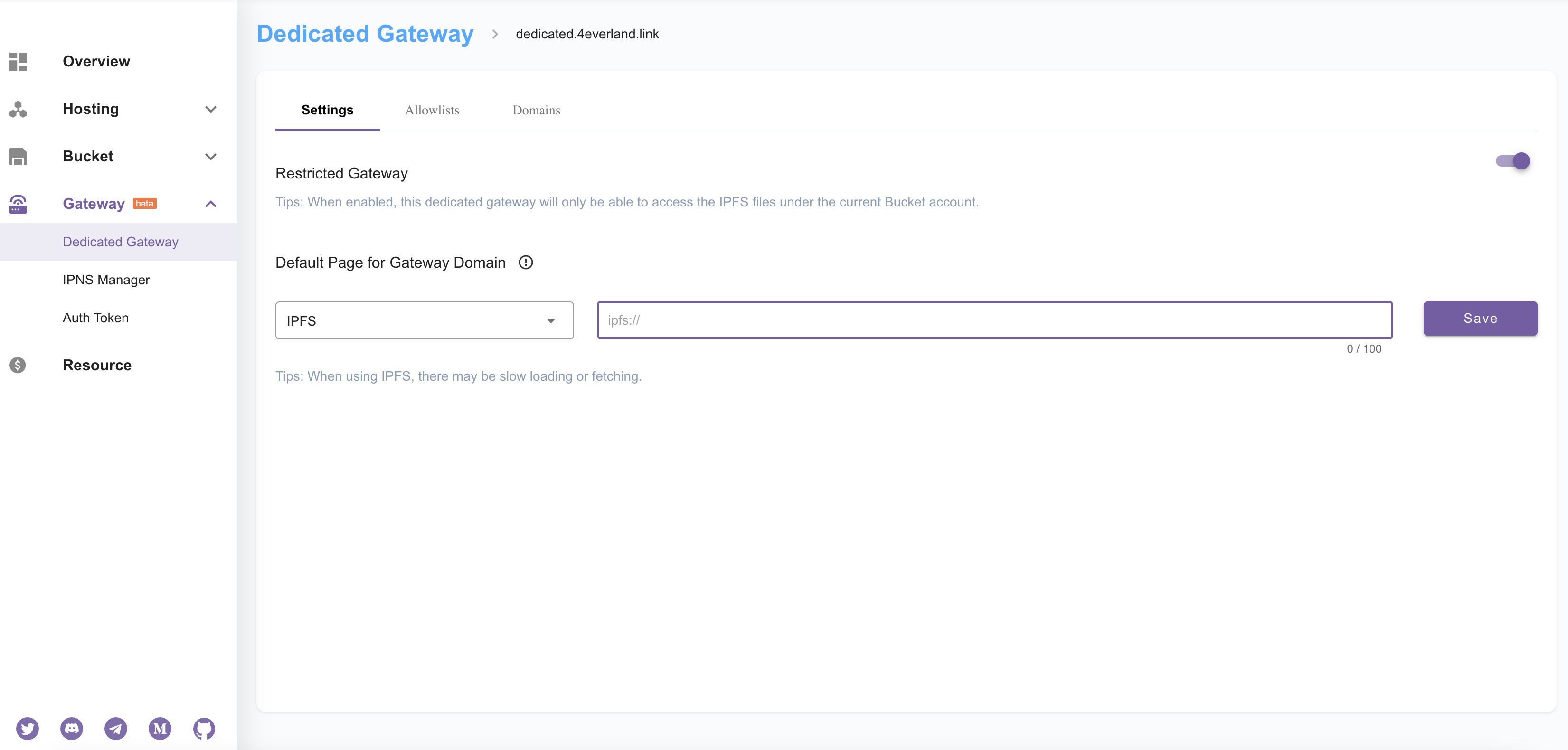The width and height of the screenshot is (1568, 750).
Task: Disable the Restricted Gateway toggle
Action: [x=1512, y=161]
